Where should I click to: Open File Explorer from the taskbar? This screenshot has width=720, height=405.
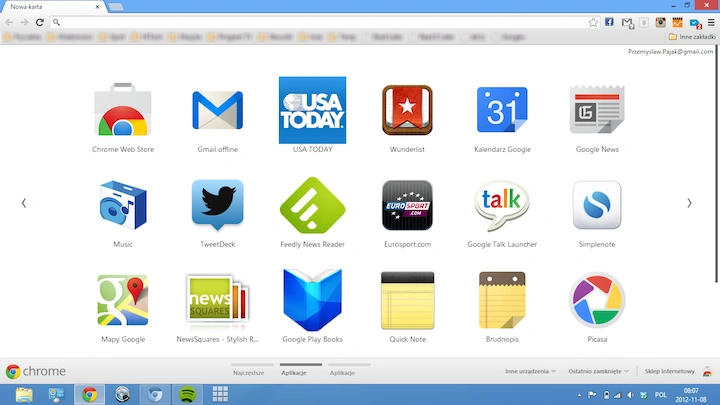pos(24,394)
